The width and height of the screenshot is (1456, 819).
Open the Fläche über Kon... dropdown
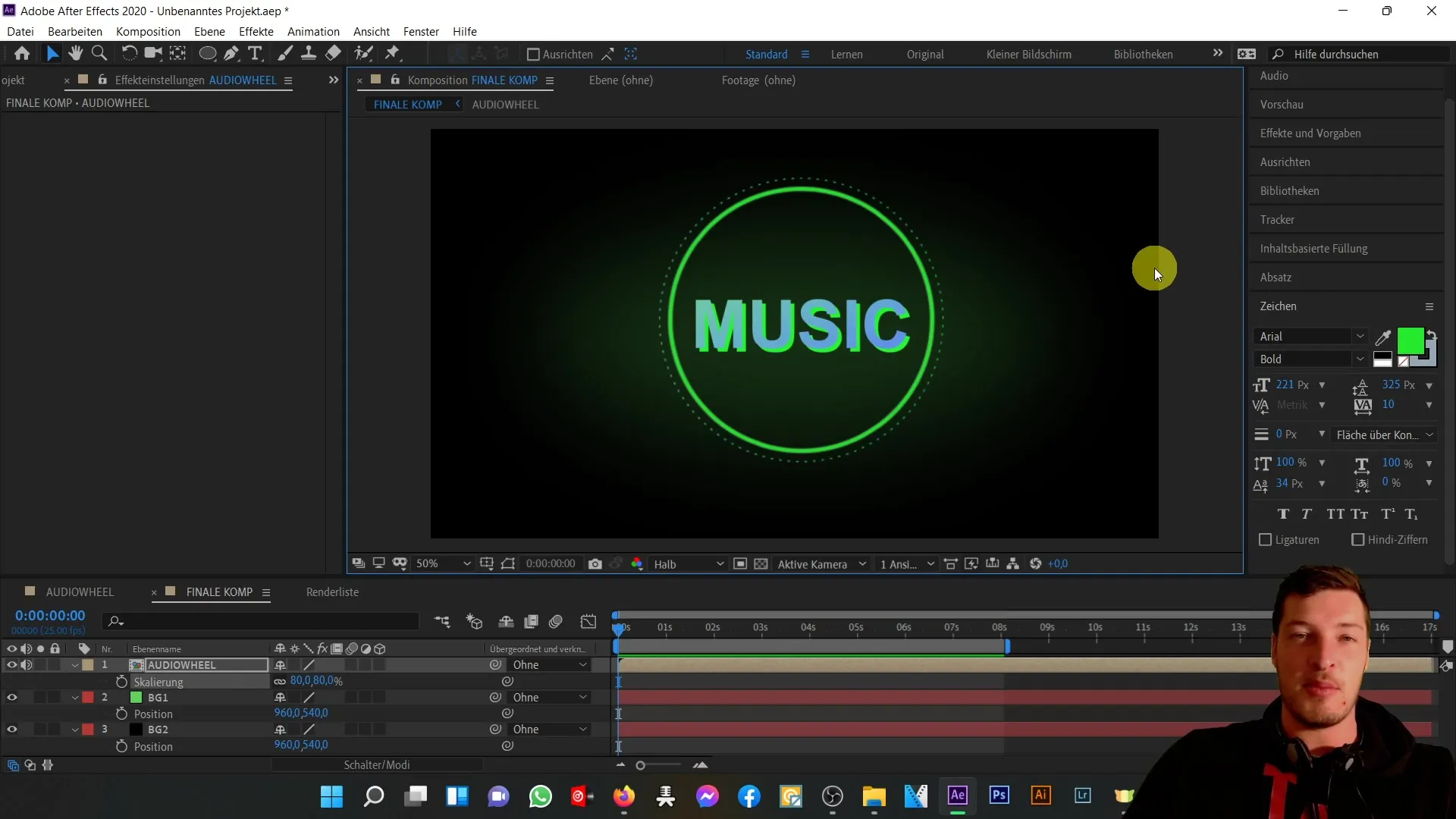tap(1385, 435)
